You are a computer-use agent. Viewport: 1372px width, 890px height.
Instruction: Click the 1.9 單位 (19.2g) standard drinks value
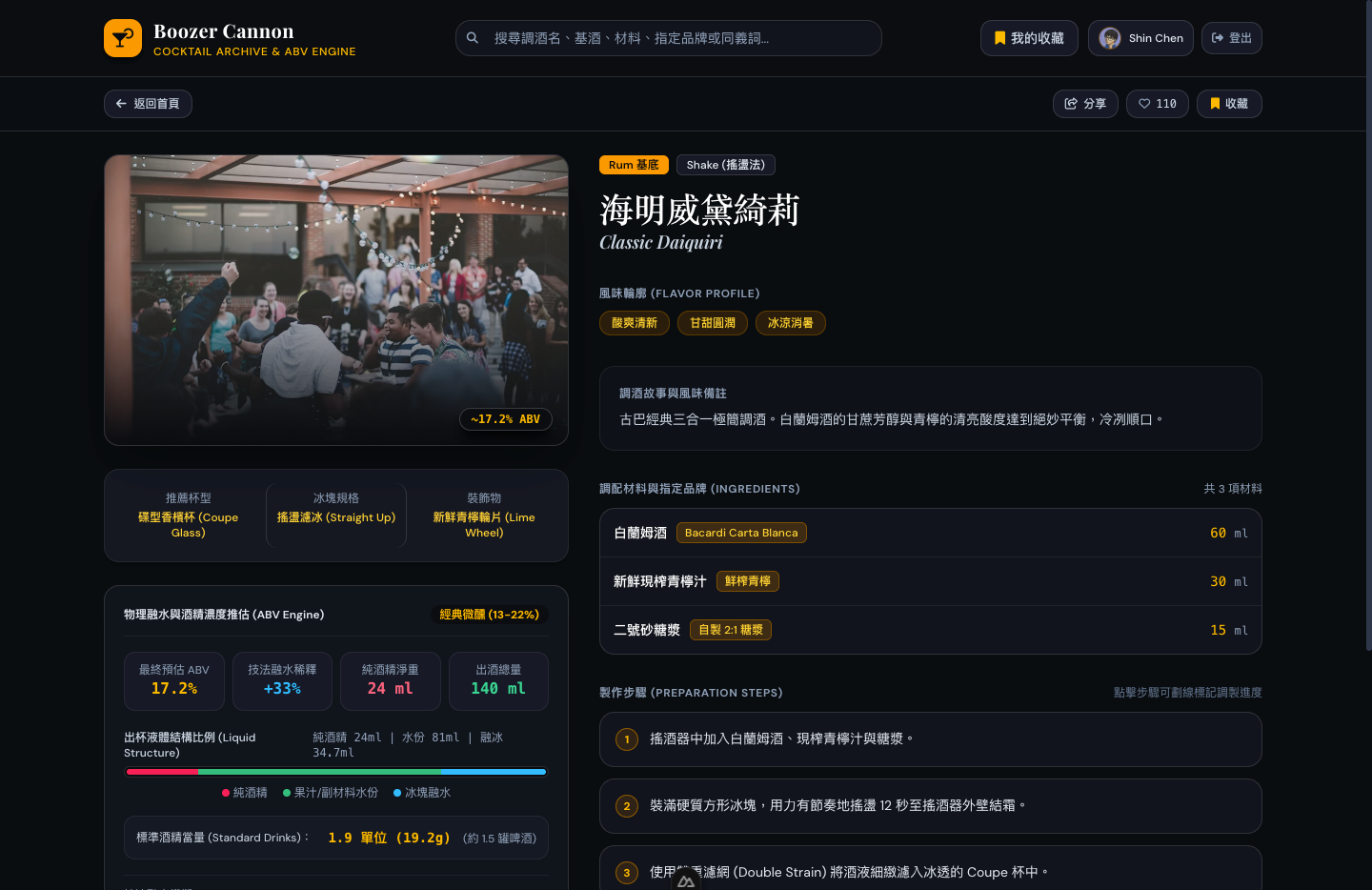coord(389,838)
